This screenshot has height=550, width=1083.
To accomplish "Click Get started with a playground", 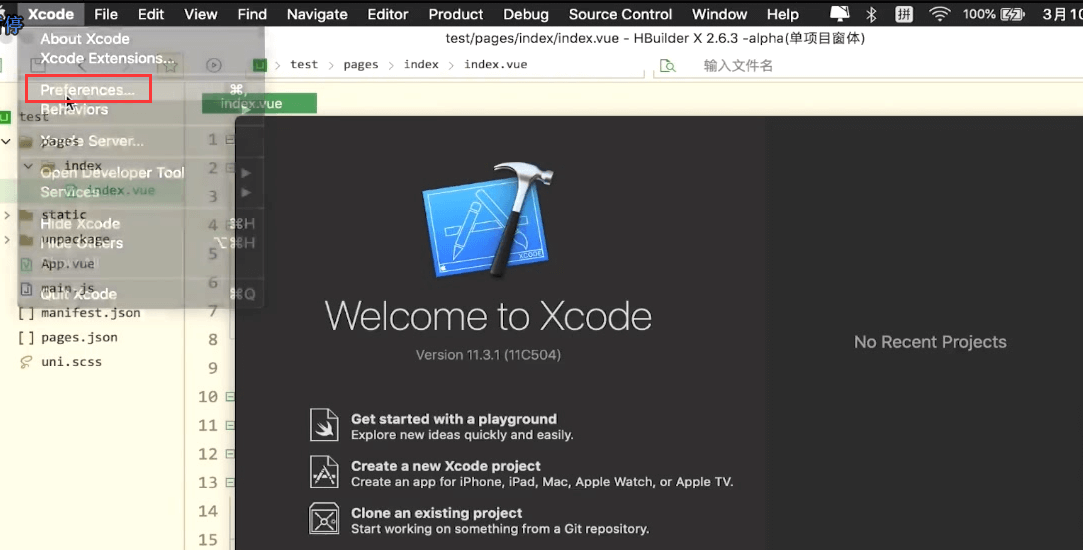I will (454, 419).
